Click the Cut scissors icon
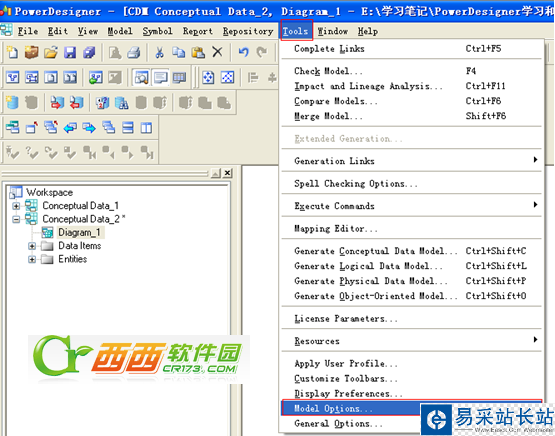The height and width of the screenshot is (436, 555). [160, 52]
